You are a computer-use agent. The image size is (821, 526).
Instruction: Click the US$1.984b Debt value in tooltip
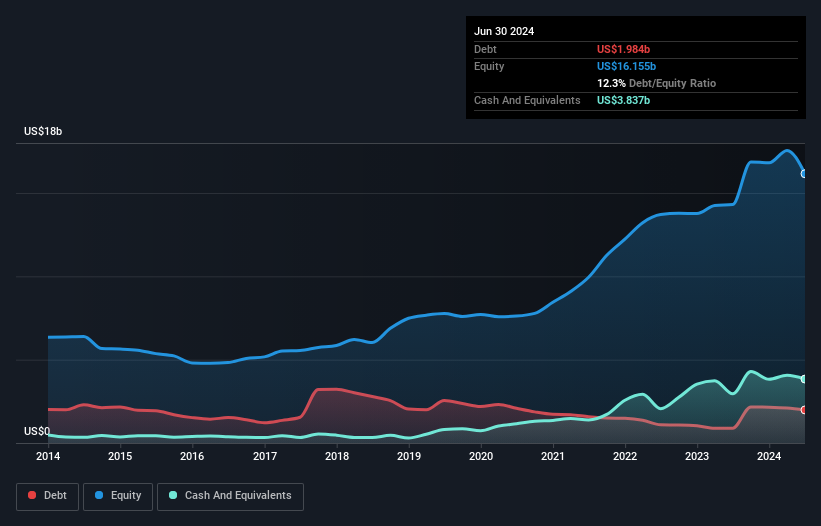623,49
